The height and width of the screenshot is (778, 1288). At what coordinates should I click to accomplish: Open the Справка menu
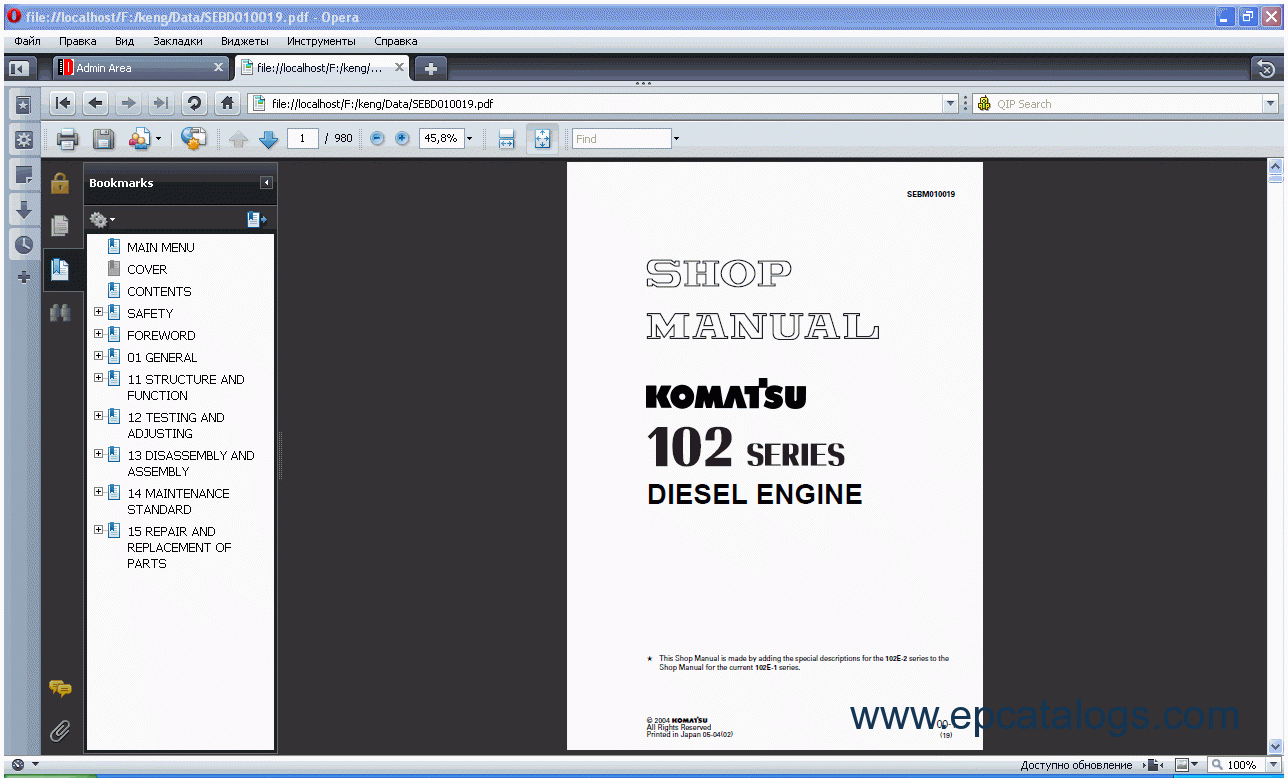tap(396, 41)
